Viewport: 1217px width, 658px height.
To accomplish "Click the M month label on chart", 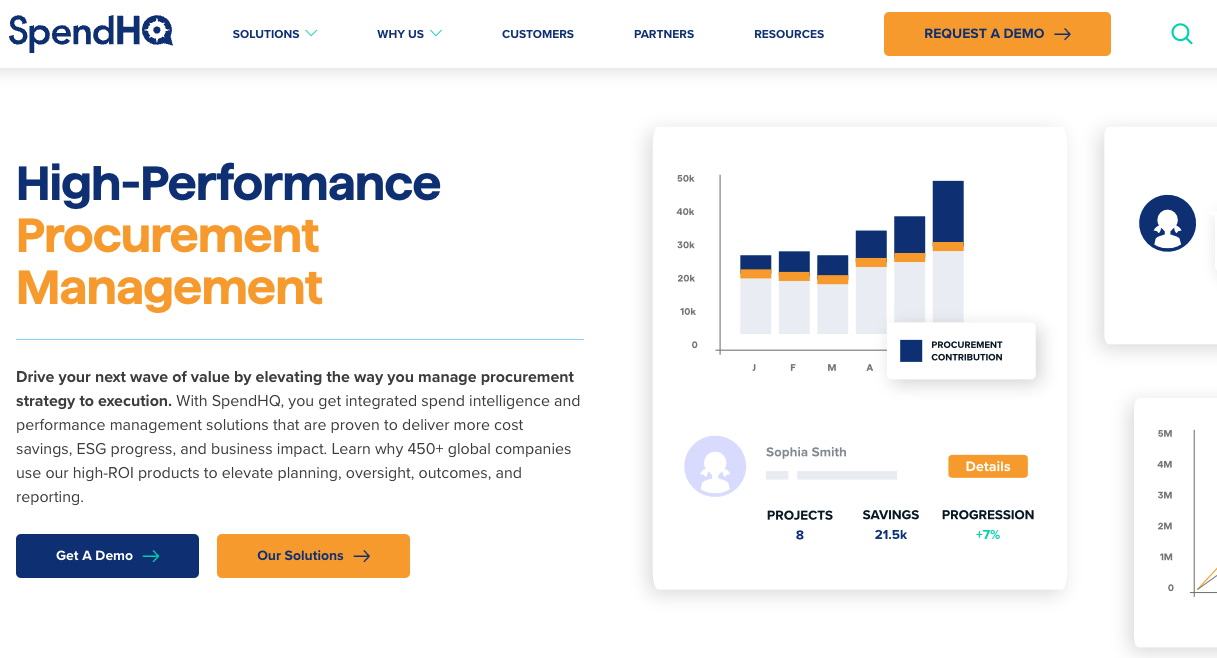I will coord(832,368).
